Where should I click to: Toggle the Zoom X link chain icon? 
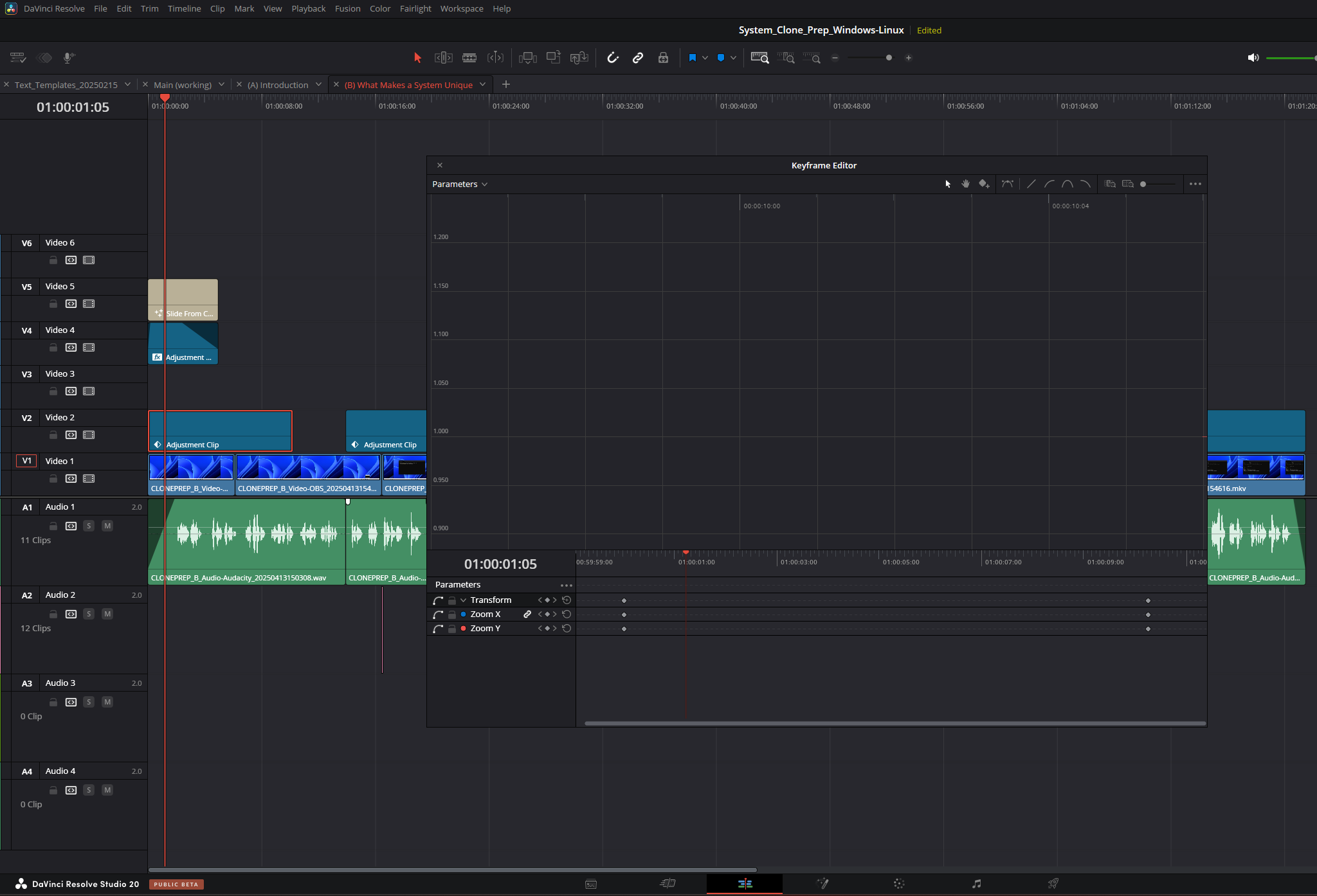pyautogui.click(x=527, y=614)
